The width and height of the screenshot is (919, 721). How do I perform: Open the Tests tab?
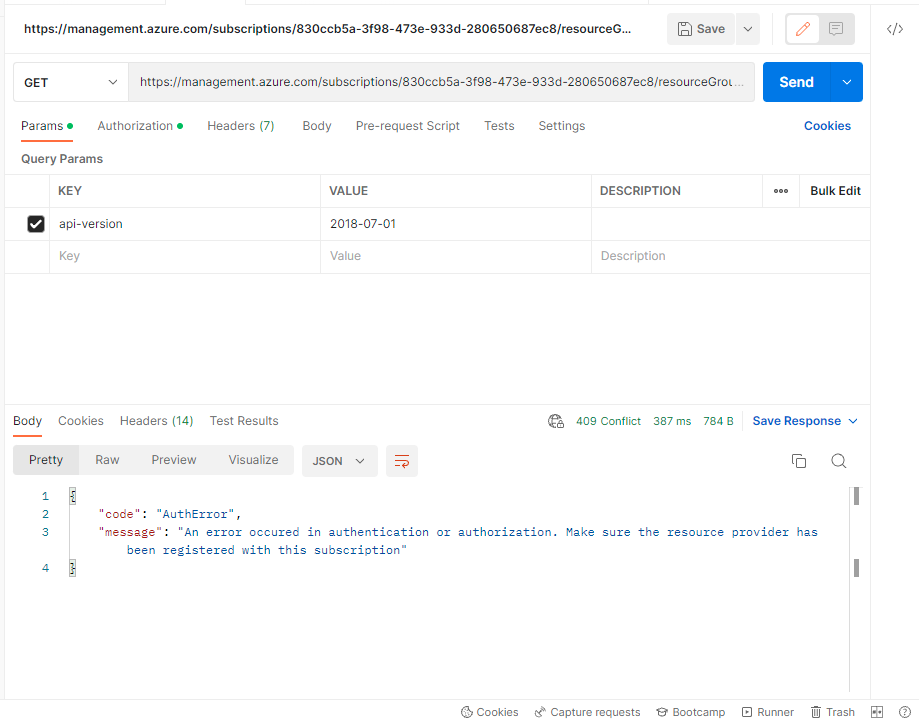[499, 126]
